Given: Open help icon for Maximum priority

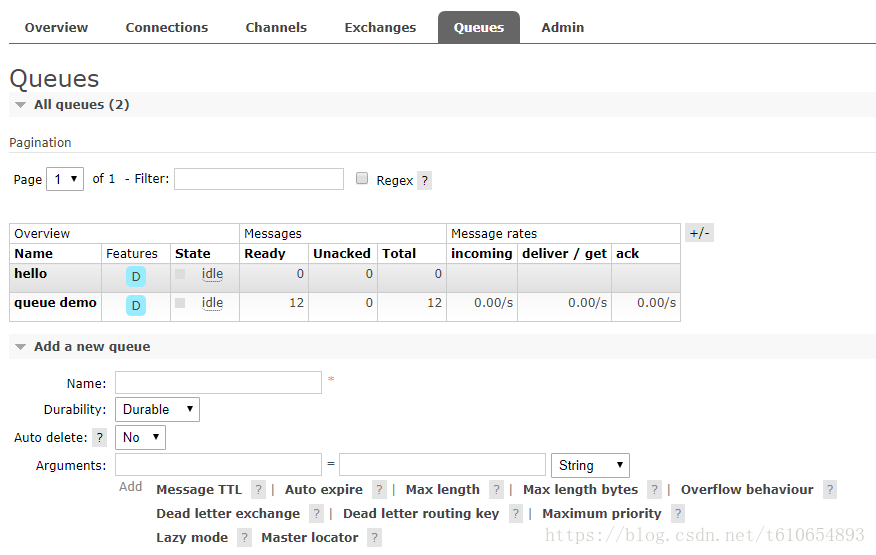Looking at the screenshot, I should click(x=678, y=514).
